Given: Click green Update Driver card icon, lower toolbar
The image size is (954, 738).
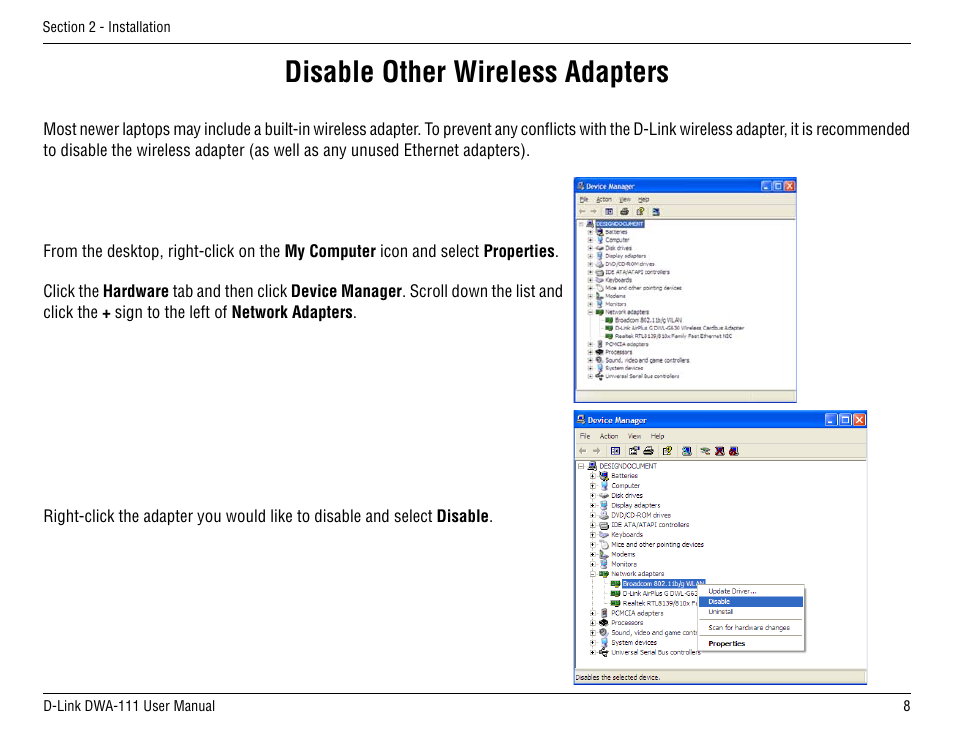Looking at the screenshot, I should click(x=705, y=451).
